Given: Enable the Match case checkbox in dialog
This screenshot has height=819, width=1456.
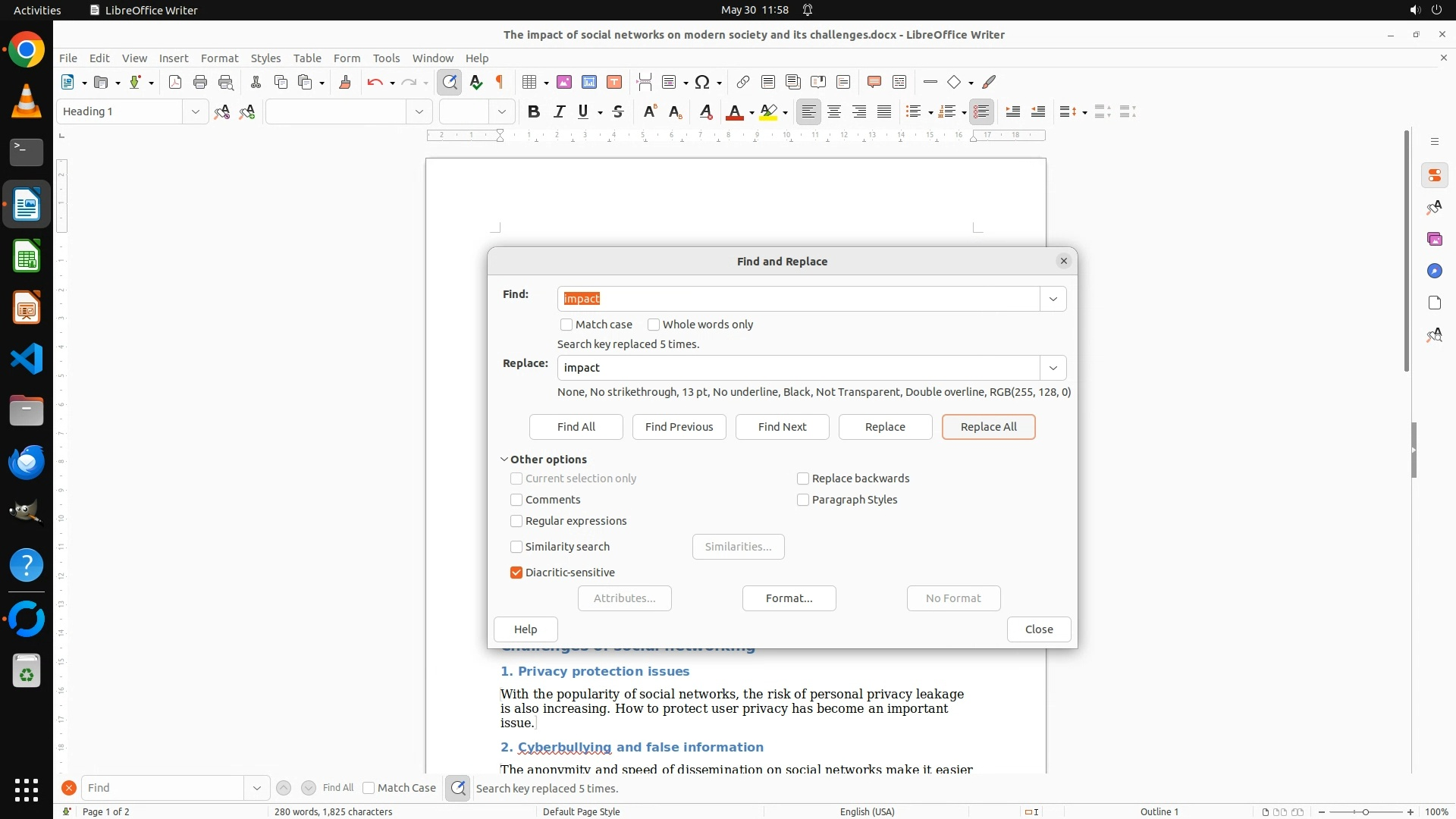Looking at the screenshot, I should (x=566, y=325).
